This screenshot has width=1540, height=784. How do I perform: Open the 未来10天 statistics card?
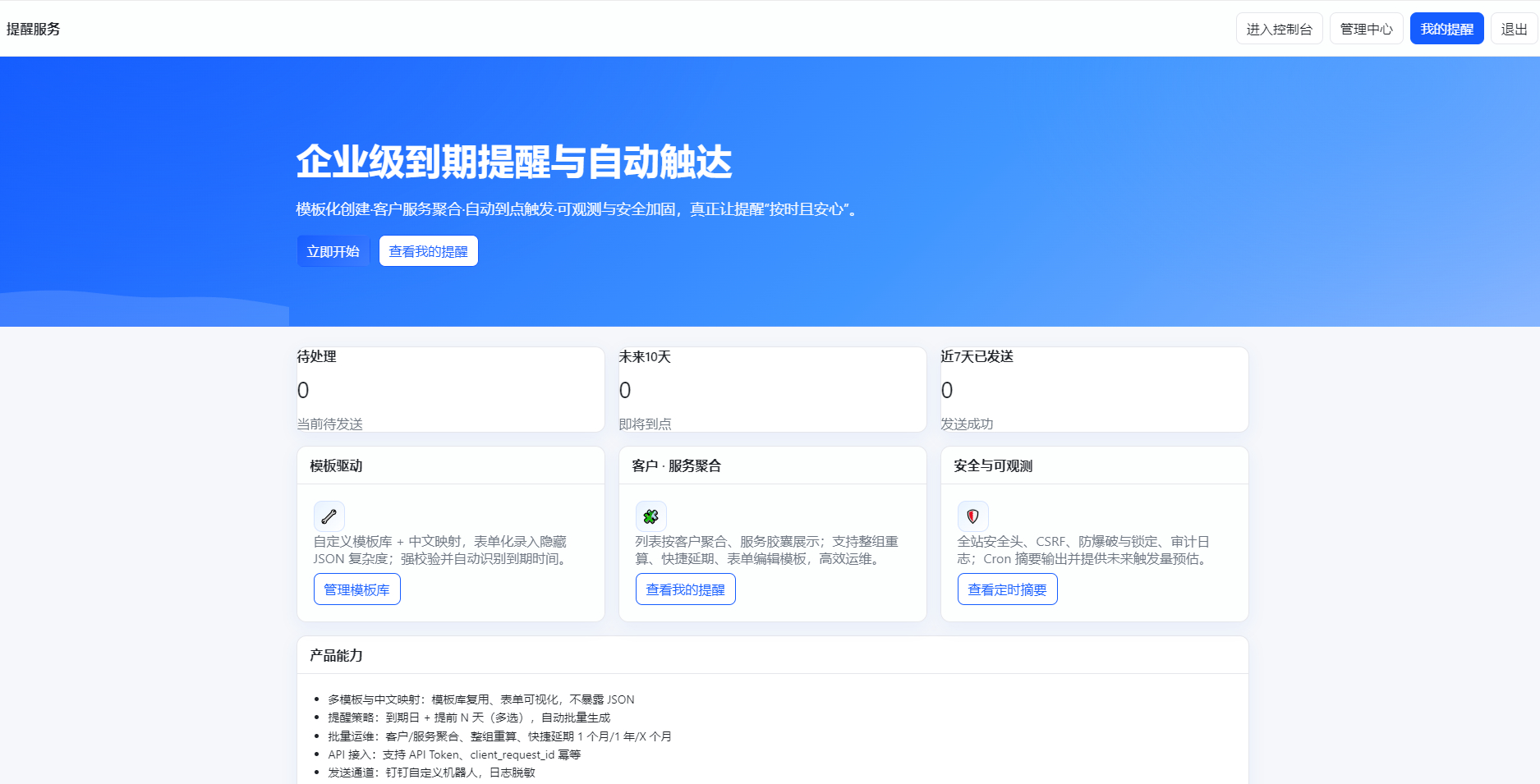point(772,389)
